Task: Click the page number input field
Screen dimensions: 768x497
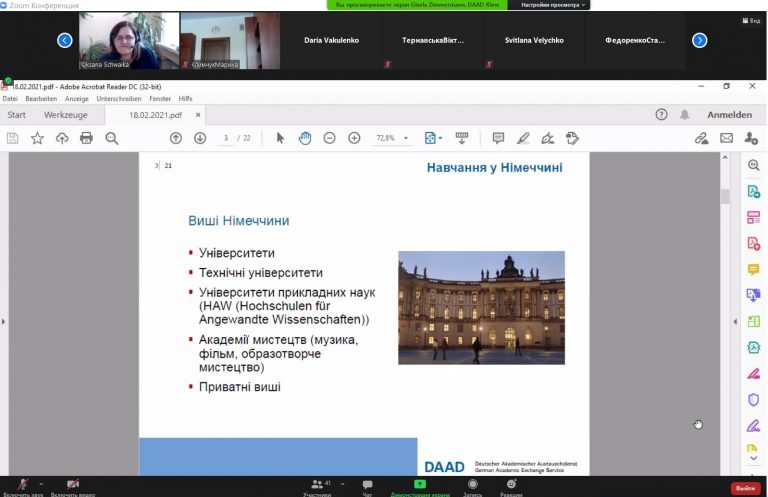Action: (227, 138)
